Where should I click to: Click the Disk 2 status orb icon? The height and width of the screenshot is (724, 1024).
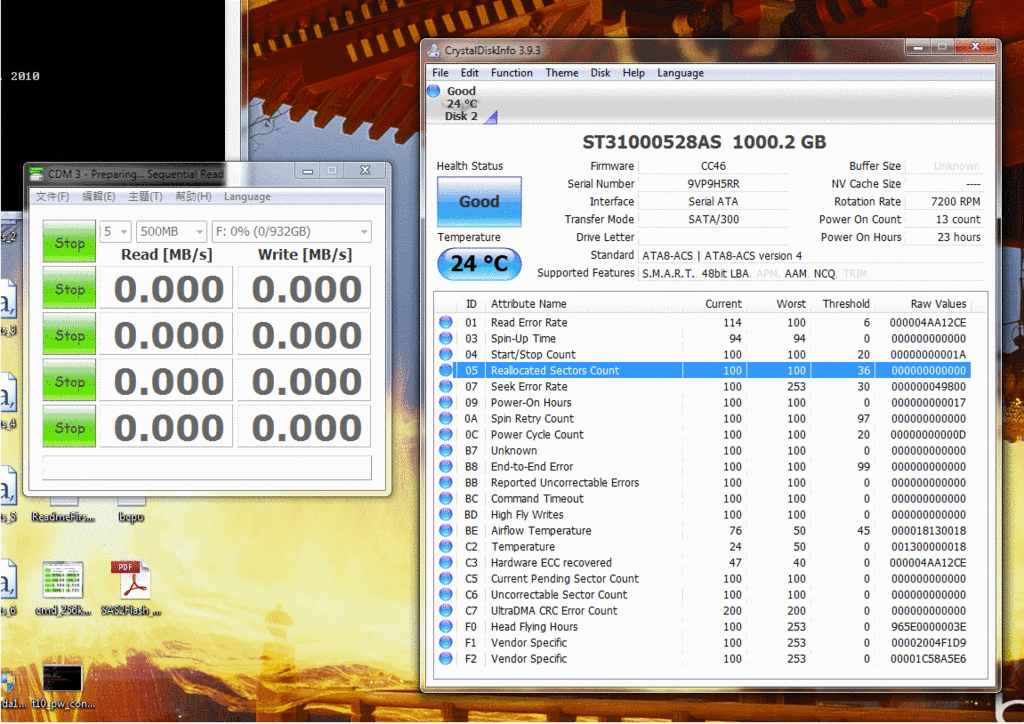[x=433, y=91]
